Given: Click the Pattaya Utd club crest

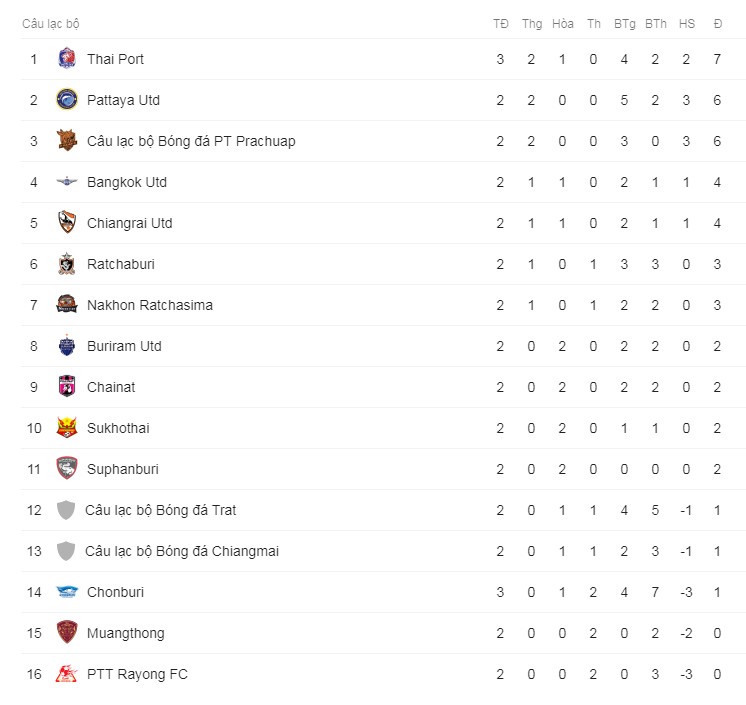Looking at the screenshot, I should (67, 99).
